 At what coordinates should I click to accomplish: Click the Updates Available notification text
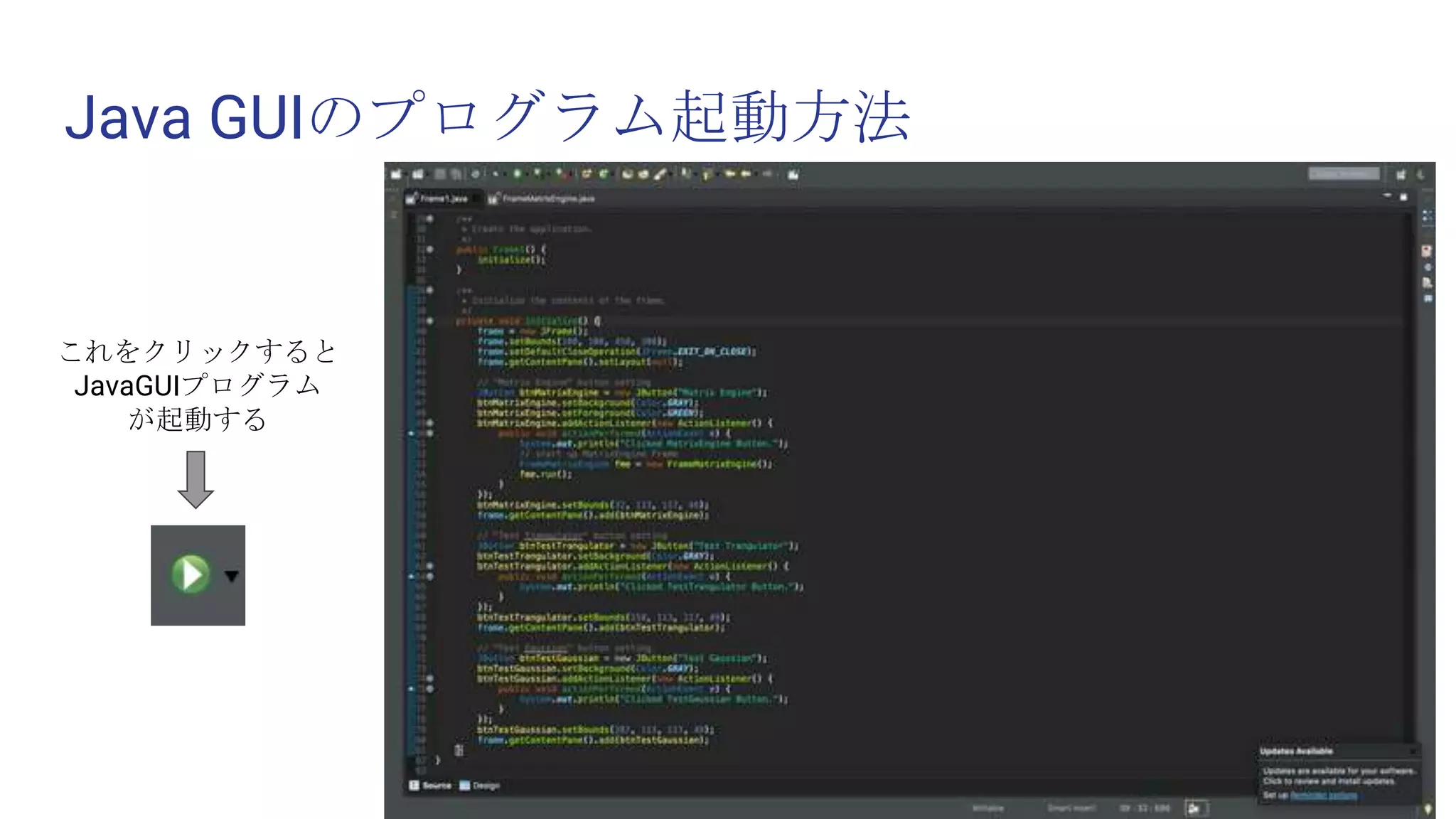[x=1339, y=776]
